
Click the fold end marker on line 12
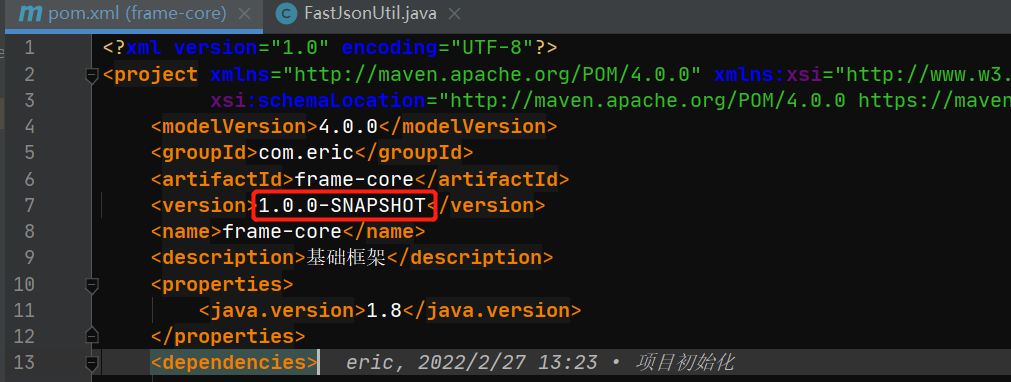(x=92, y=336)
